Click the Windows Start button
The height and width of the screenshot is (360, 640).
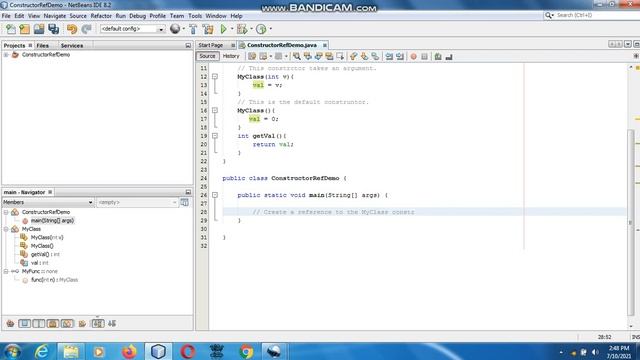click(13, 351)
